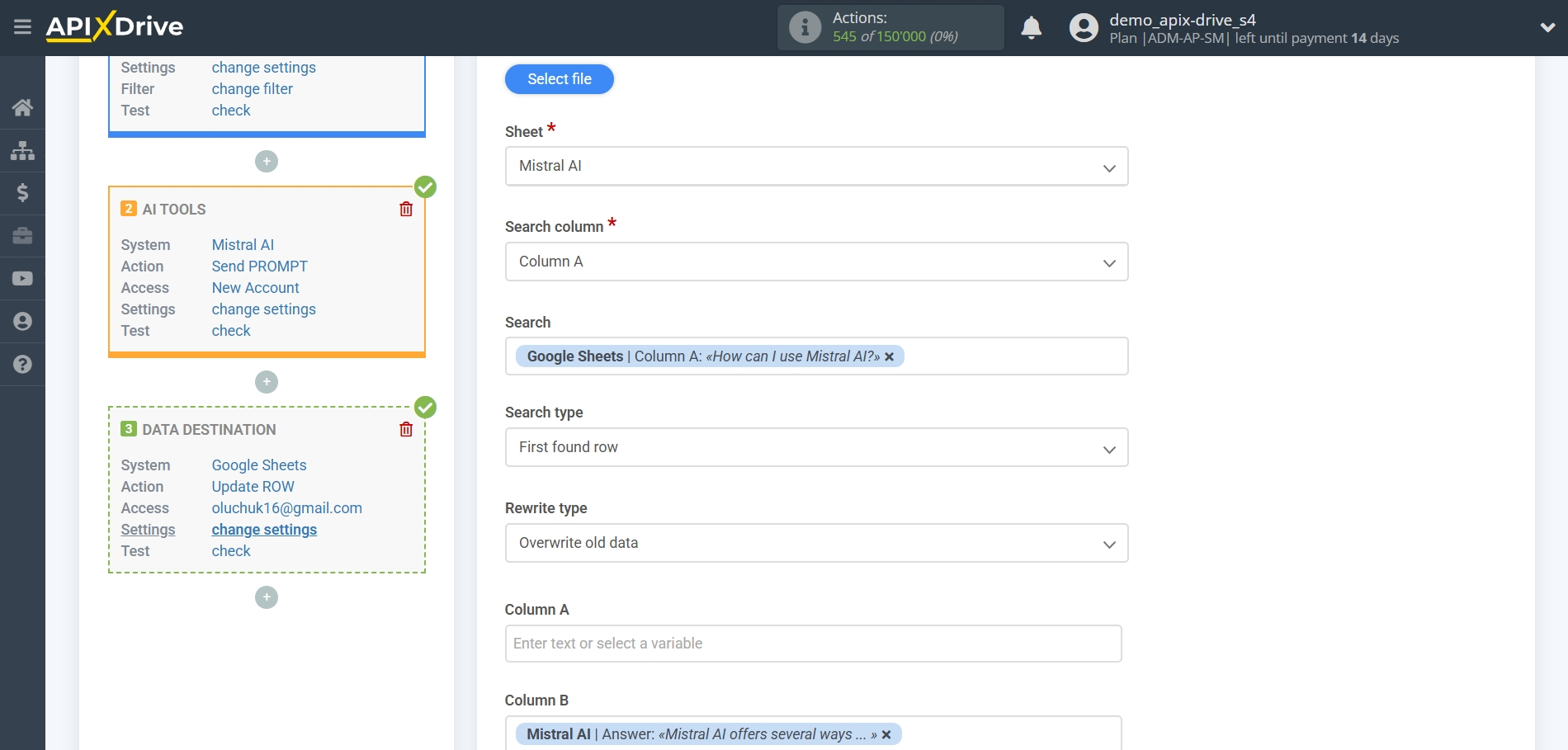Open the connections sitemap icon in sidebar
1568x750 pixels.
[x=22, y=150]
